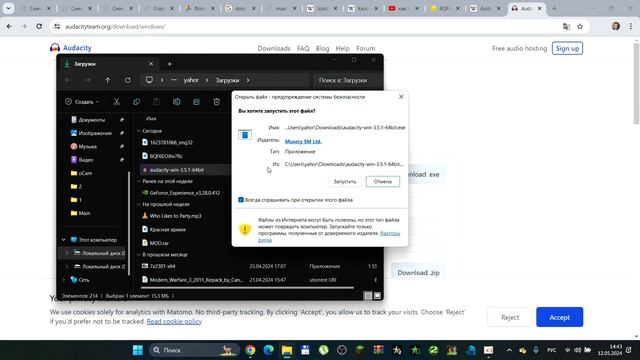
Task: Reject cookies on Audacity page
Action: pyautogui.click(x=510, y=317)
